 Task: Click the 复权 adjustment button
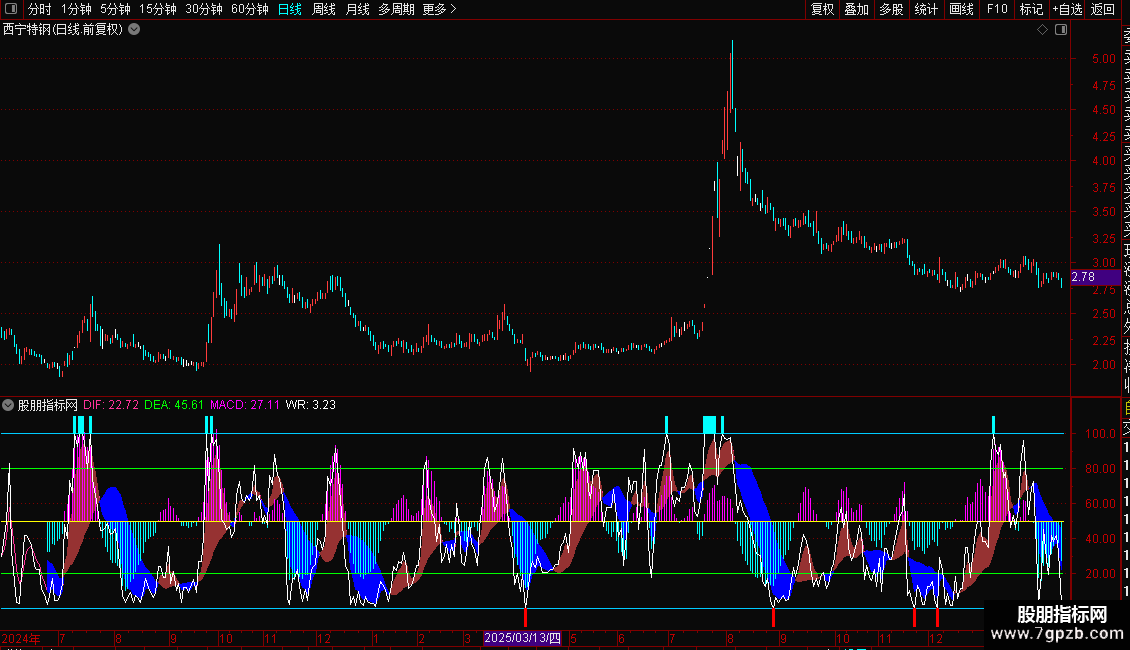822,9
